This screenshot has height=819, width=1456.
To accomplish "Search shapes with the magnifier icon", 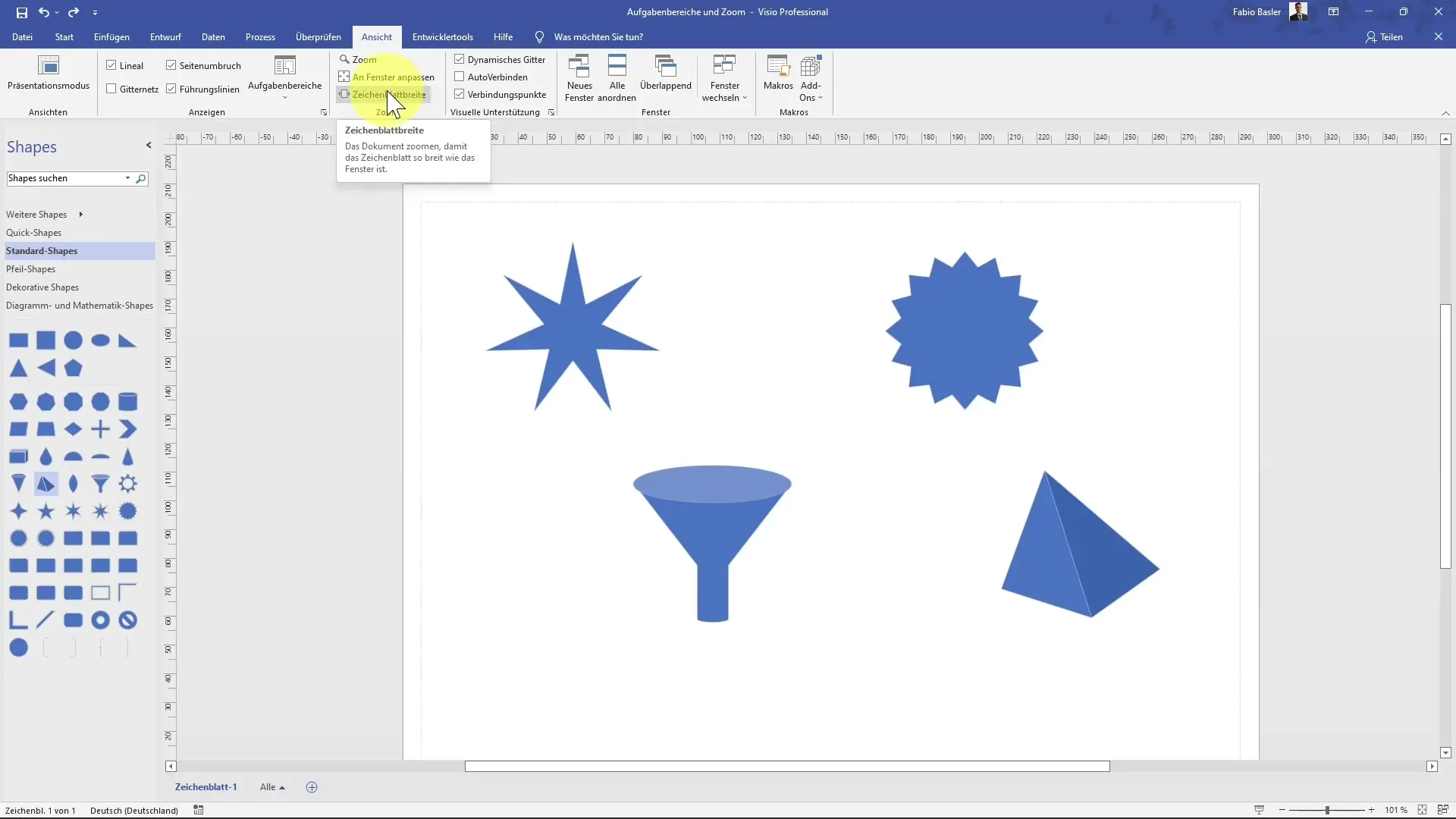I will click(x=141, y=179).
